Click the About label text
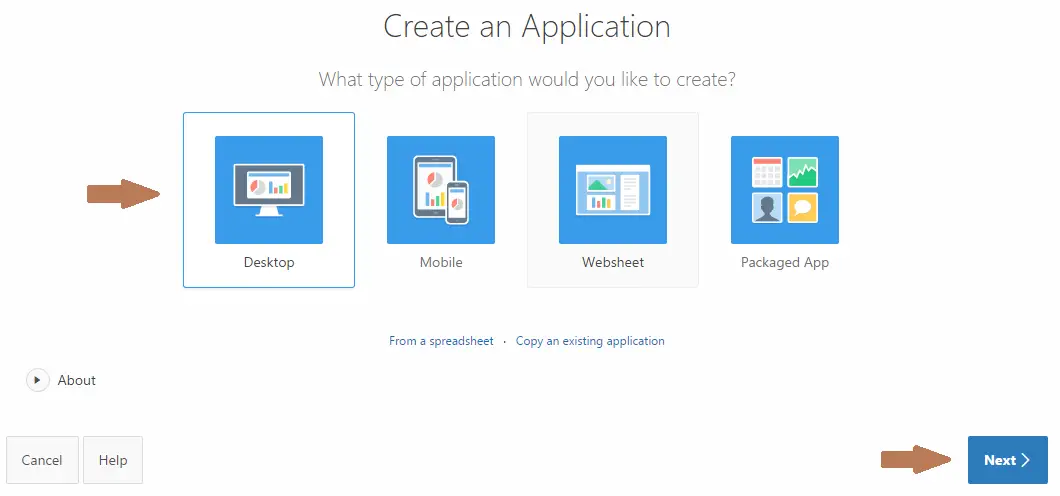This screenshot has height=496, width=1060. [76, 380]
